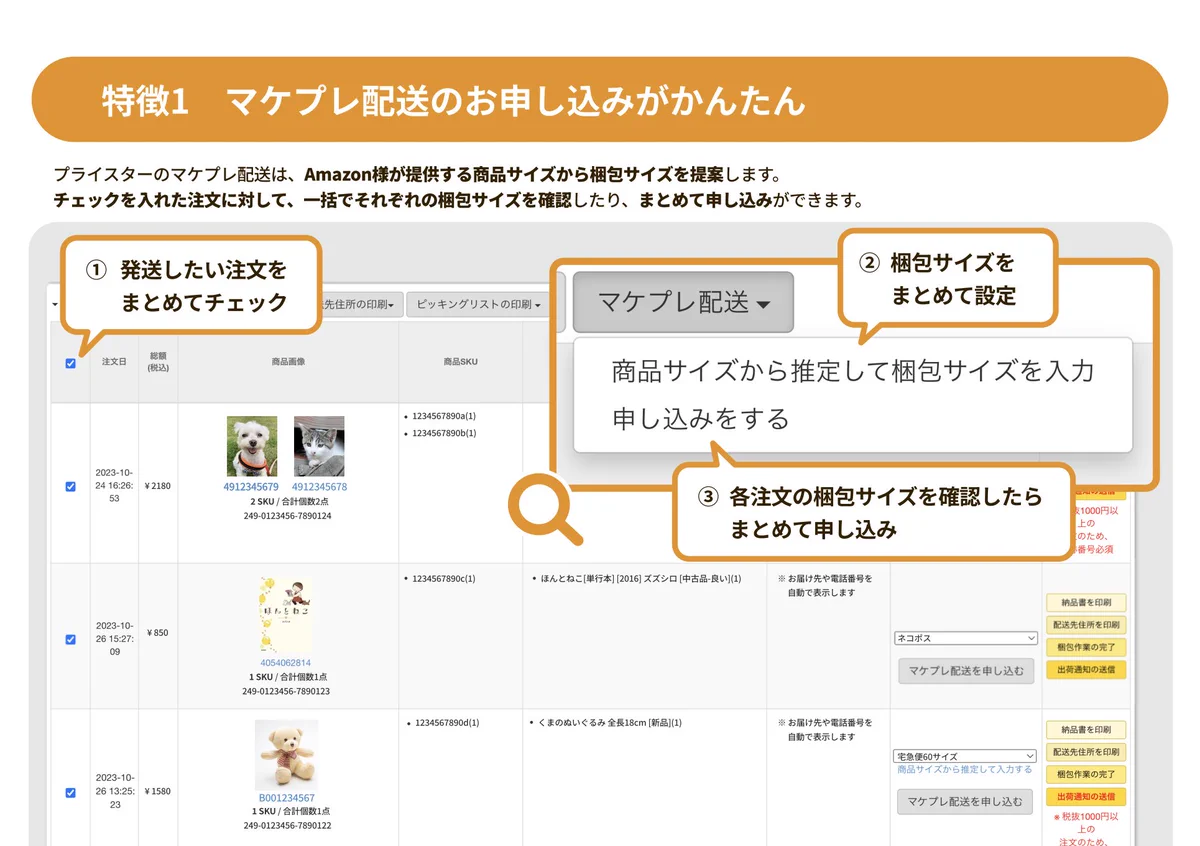Click the 総額(税込) column header

pos(158,362)
